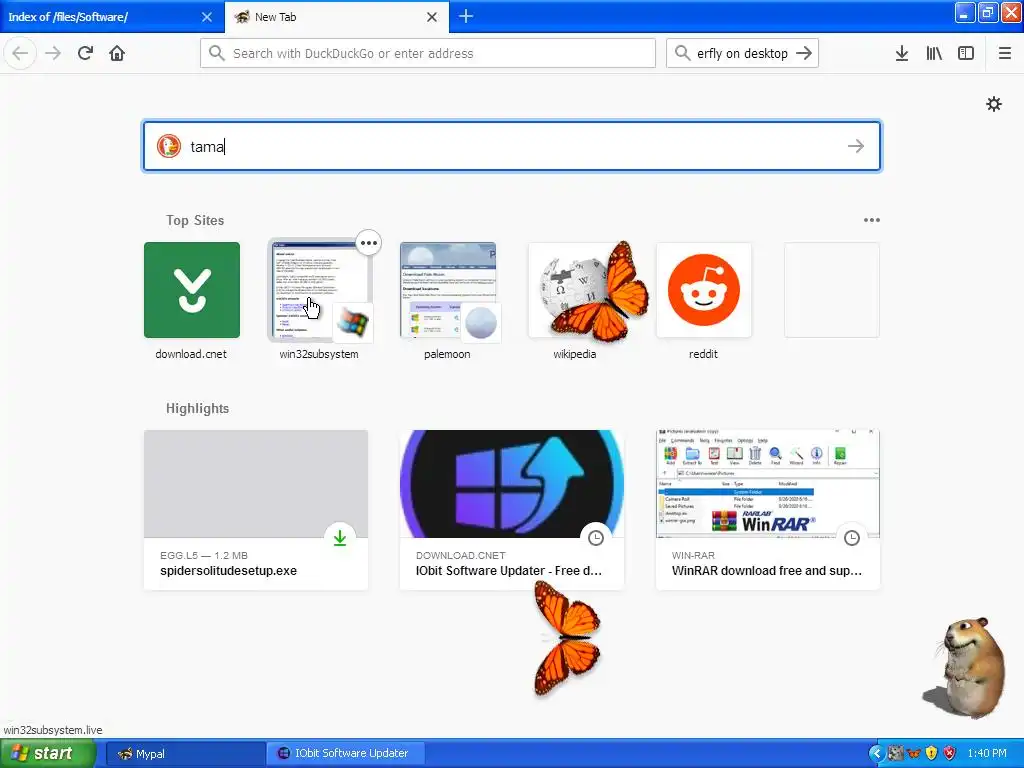The width and height of the screenshot is (1024, 768).
Task: Open the Windows Start menu
Action: pos(47,754)
